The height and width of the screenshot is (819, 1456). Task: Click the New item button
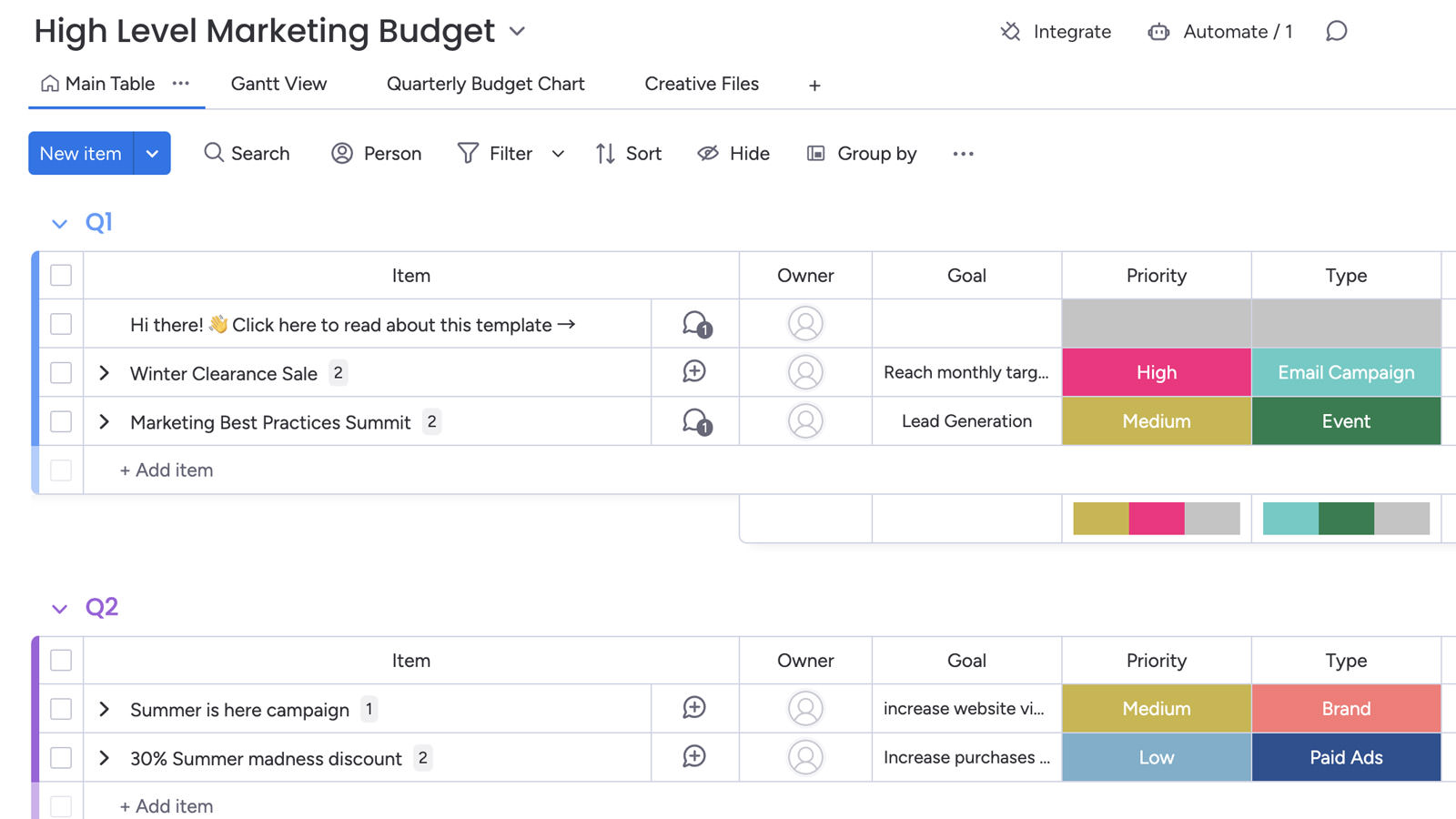tap(81, 153)
